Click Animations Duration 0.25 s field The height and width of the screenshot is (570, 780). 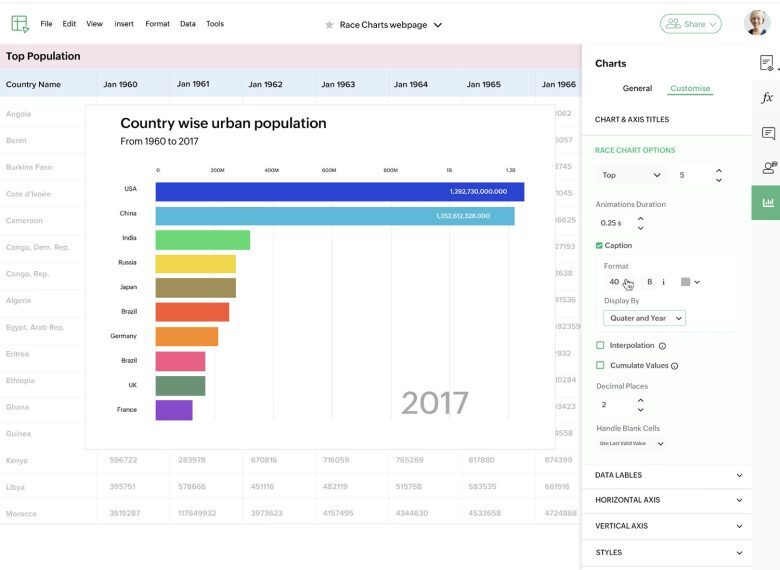point(615,223)
